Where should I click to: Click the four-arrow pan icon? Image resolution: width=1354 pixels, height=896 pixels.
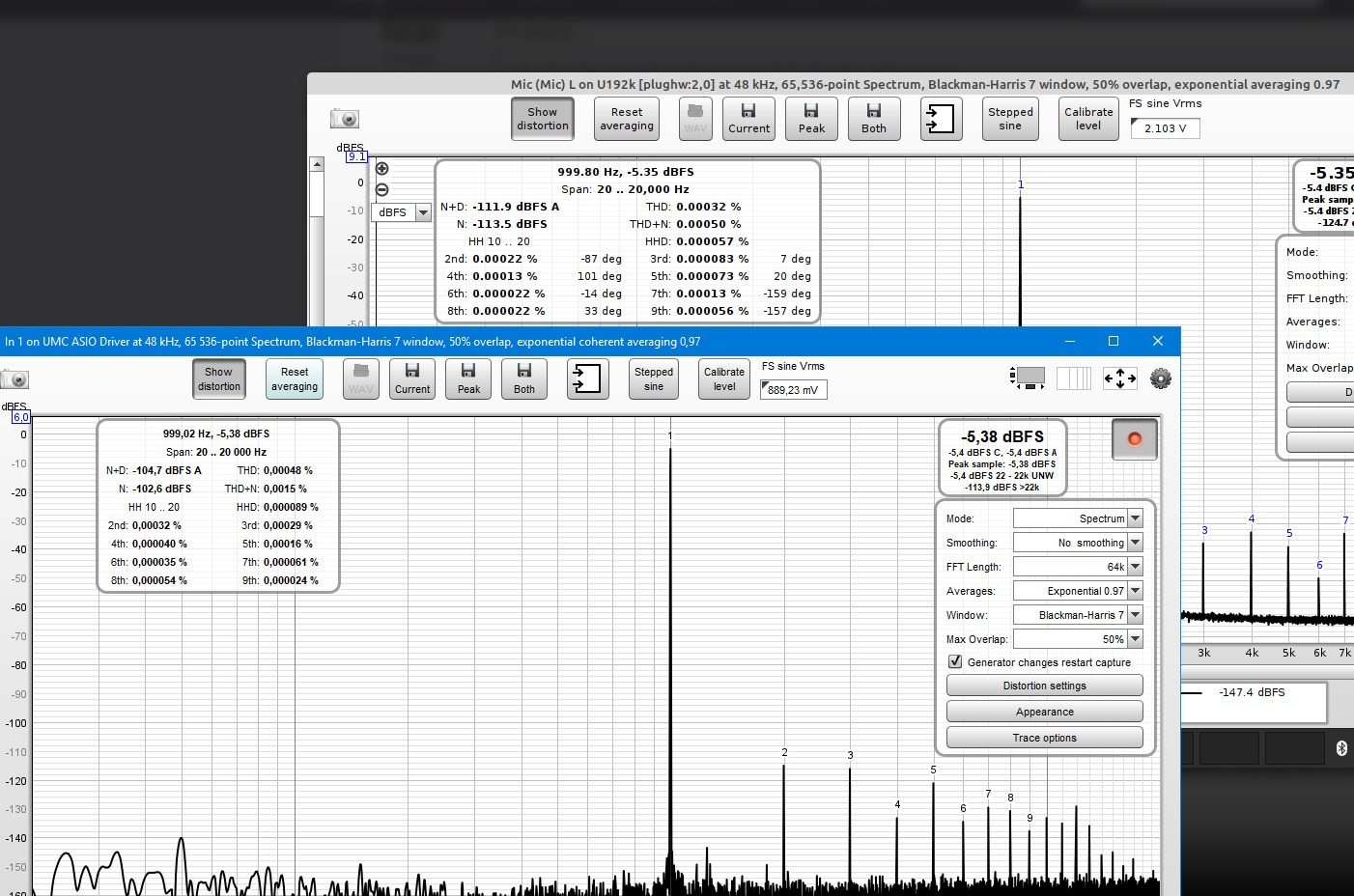coord(1120,378)
